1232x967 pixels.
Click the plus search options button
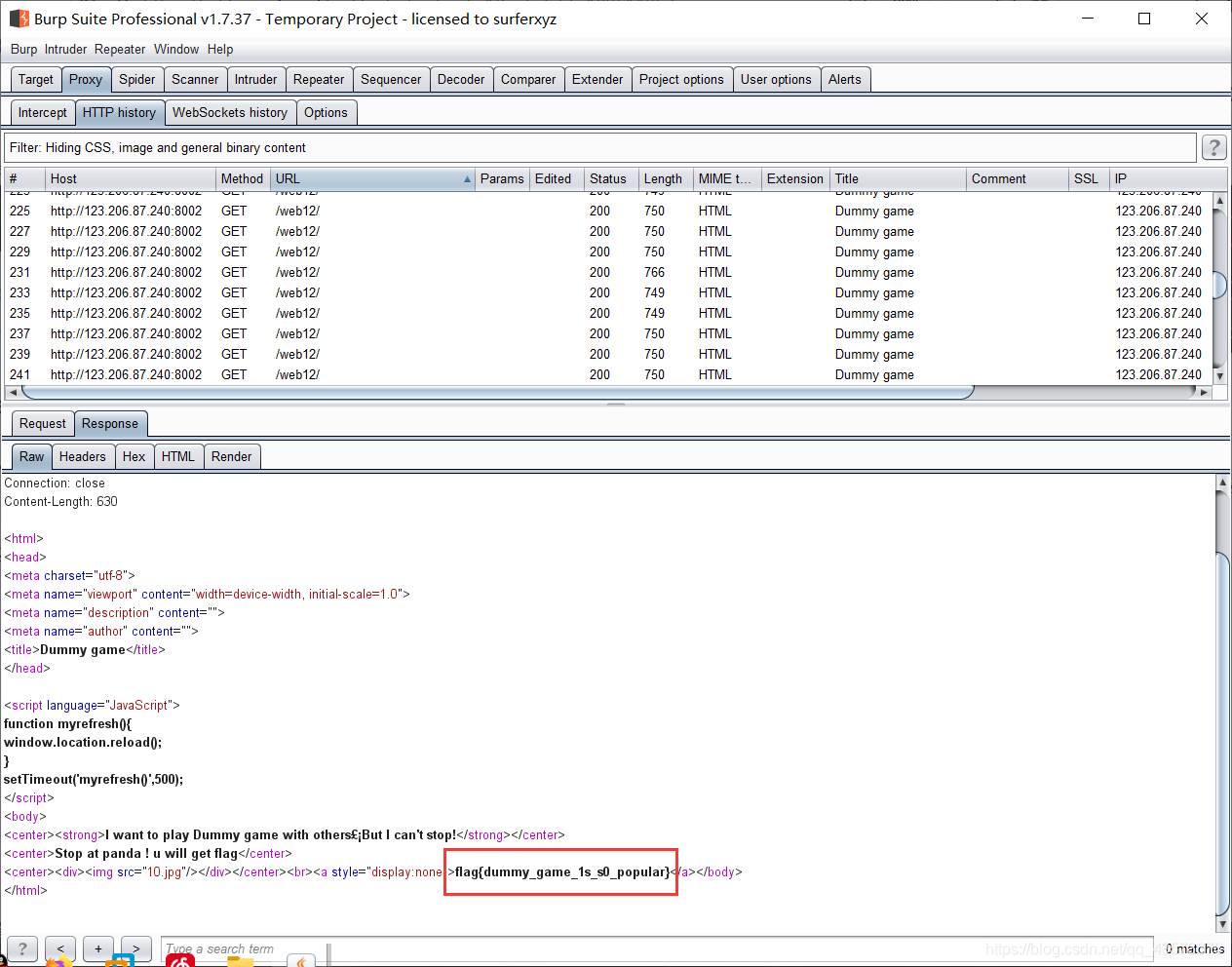pyautogui.click(x=98, y=948)
